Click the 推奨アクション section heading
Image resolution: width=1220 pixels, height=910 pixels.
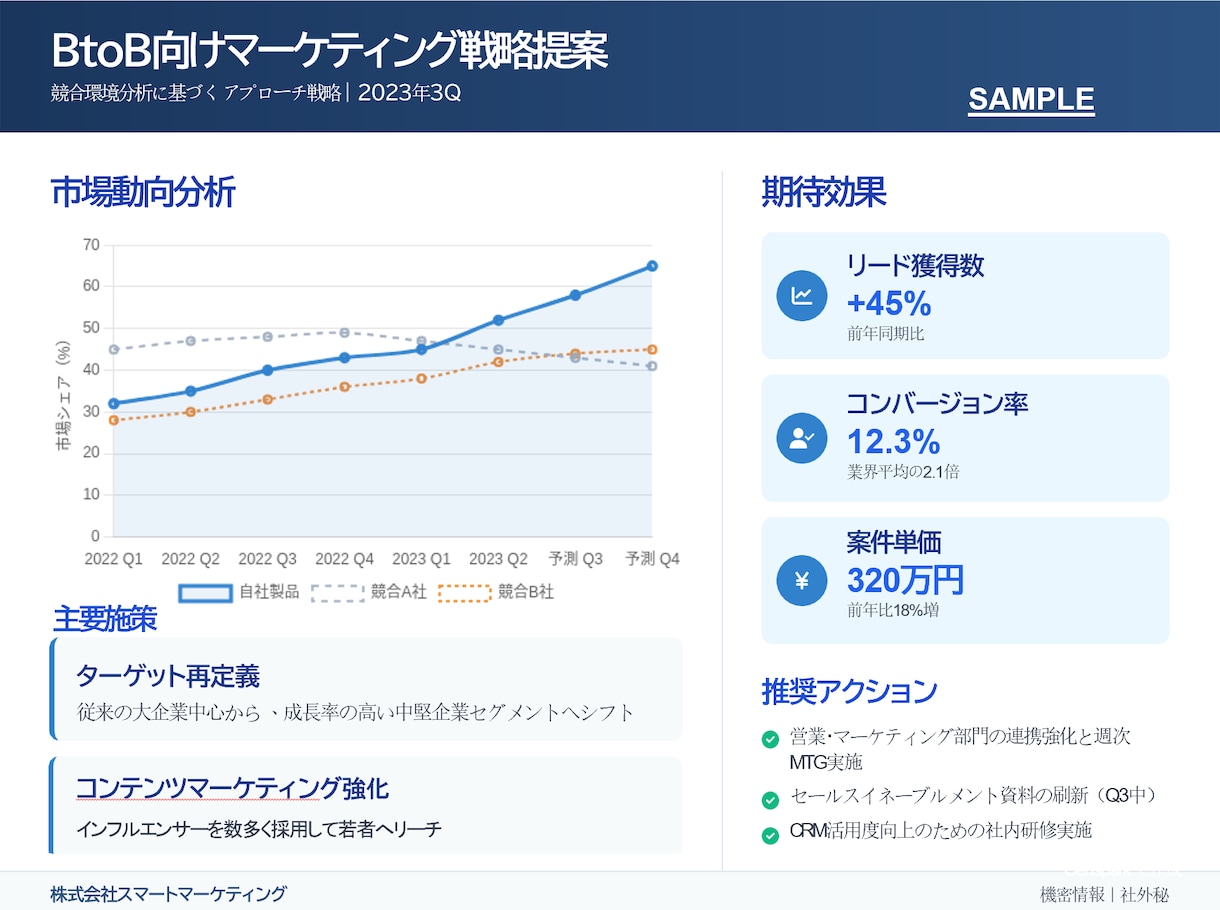point(850,691)
